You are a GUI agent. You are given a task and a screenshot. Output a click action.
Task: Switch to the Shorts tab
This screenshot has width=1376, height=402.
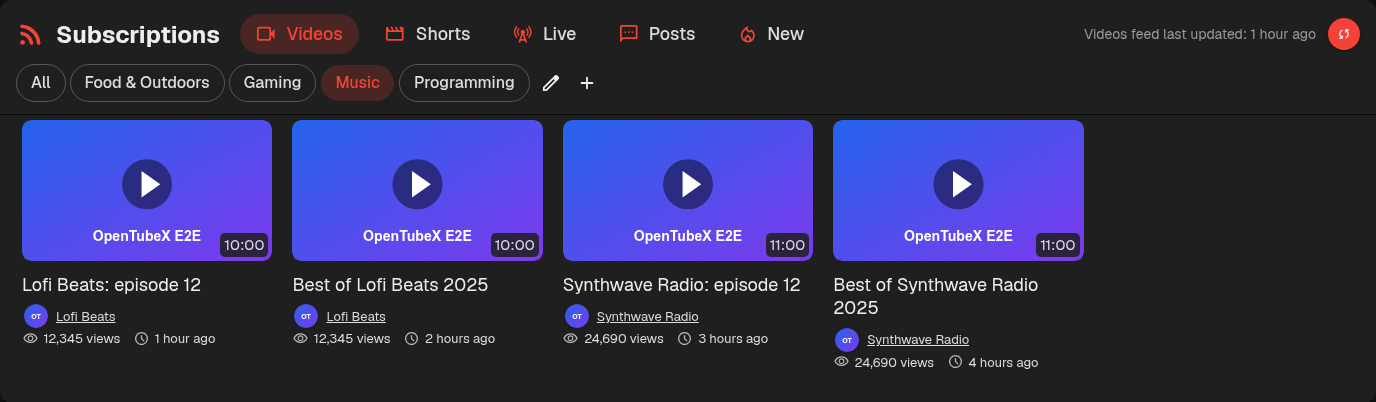pos(428,34)
